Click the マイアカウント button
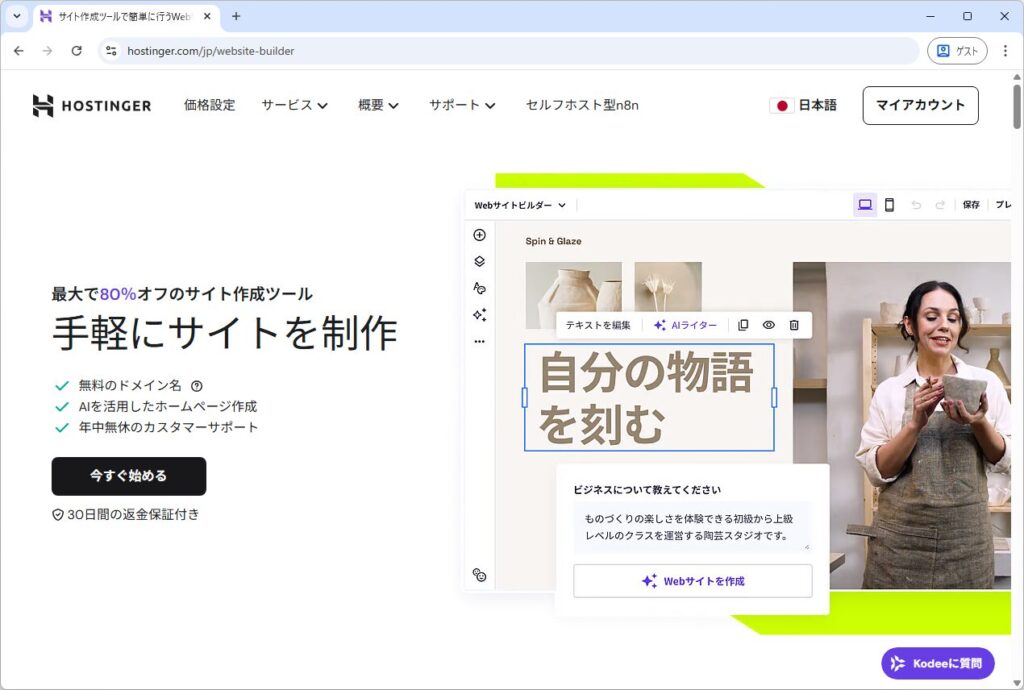1024x690 pixels. point(920,105)
